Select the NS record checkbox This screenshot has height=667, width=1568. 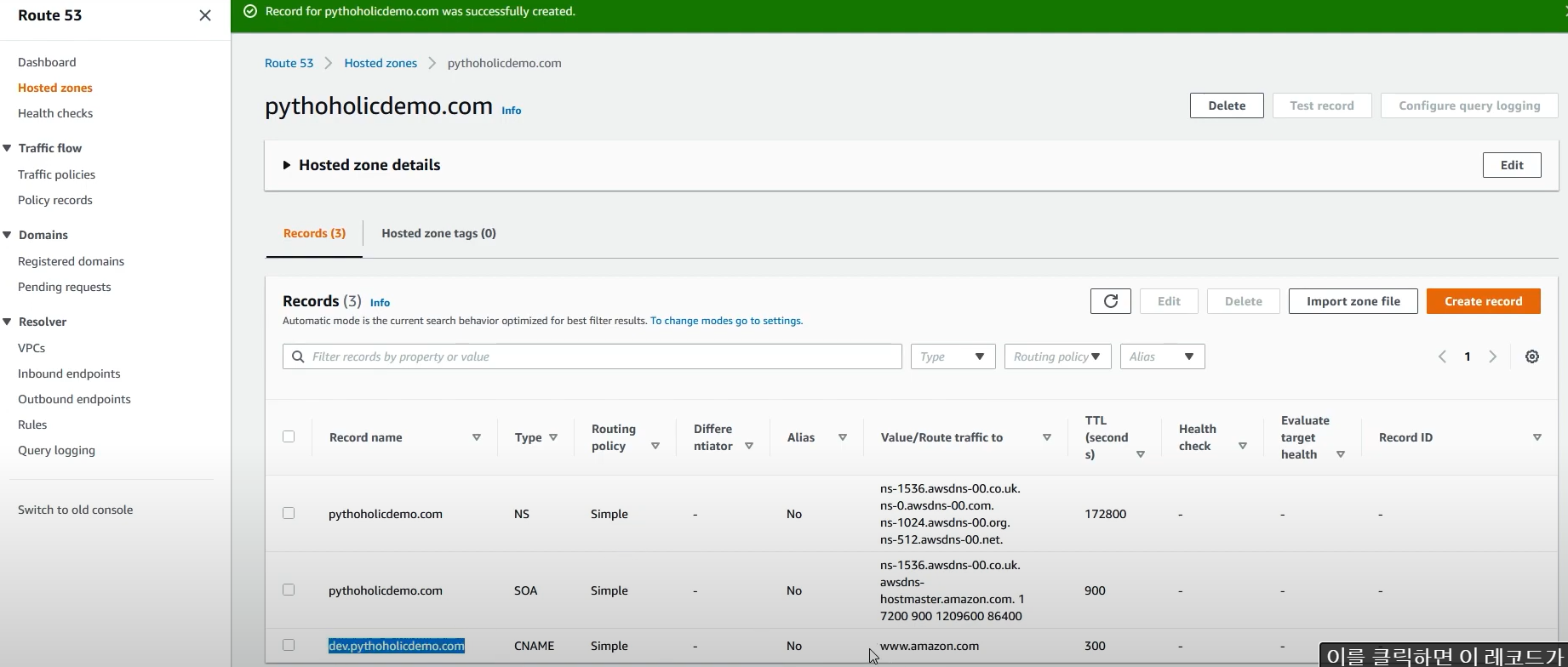pos(289,513)
